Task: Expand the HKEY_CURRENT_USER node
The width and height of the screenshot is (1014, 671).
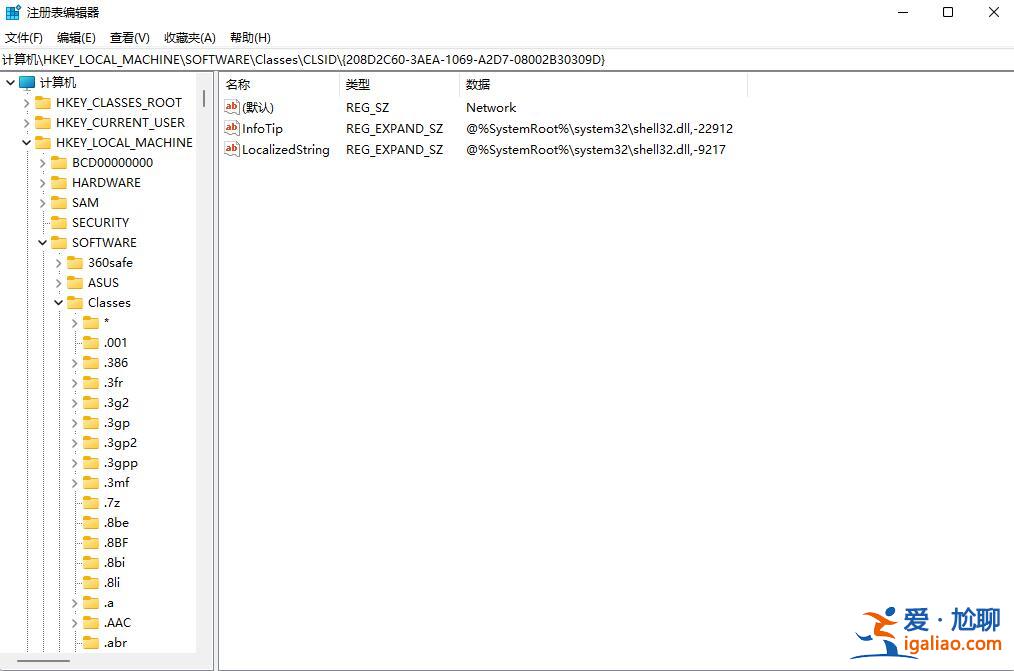Action: [x=27, y=122]
